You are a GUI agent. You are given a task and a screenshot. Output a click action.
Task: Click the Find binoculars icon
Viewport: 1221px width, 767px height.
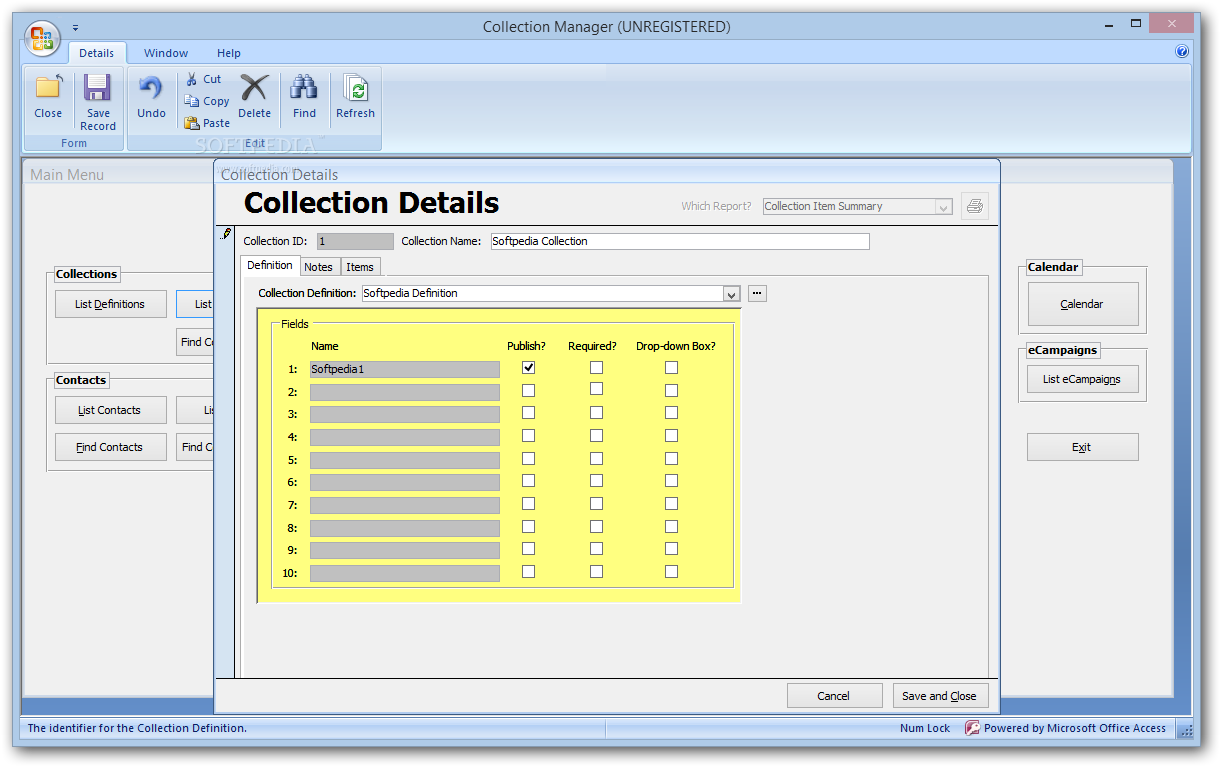[x=304, y=88]
